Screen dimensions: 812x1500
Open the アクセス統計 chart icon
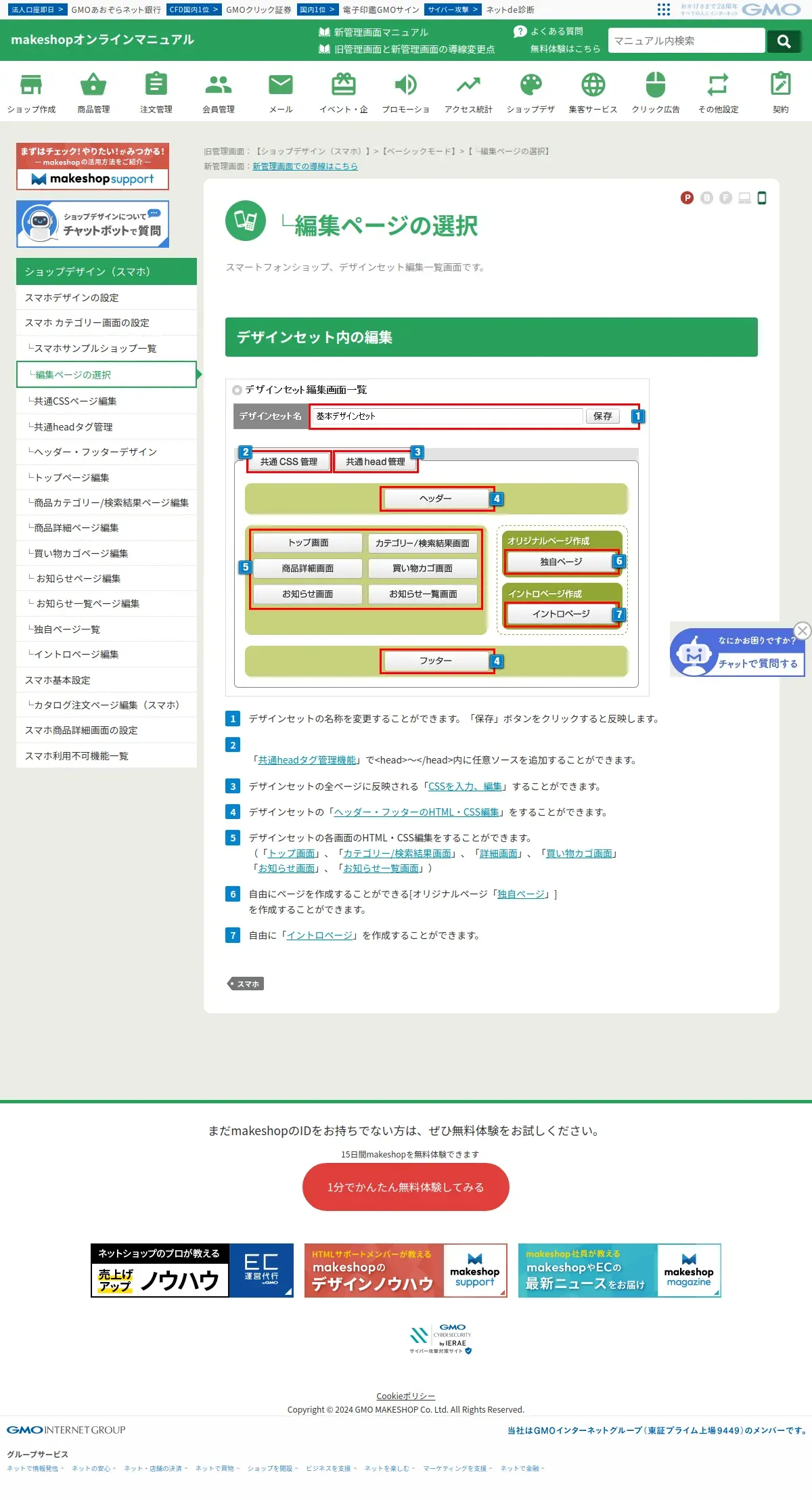[468, 85]
